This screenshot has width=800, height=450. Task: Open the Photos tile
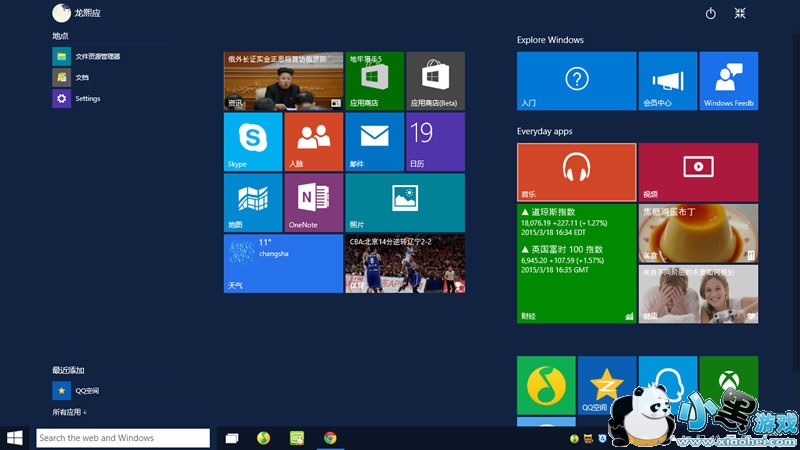tap(404, 202)
